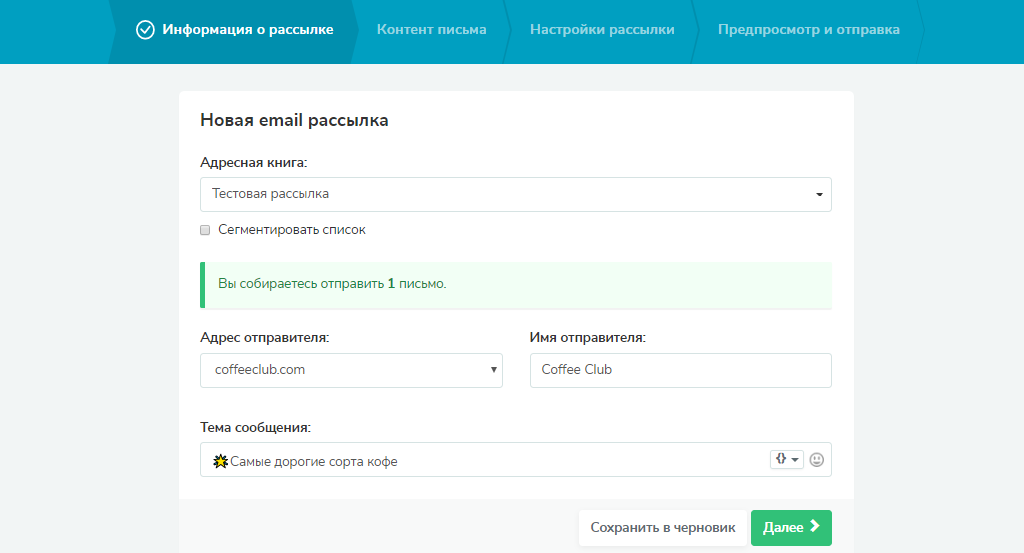Click the Тема сообщения label

[255, 428]
